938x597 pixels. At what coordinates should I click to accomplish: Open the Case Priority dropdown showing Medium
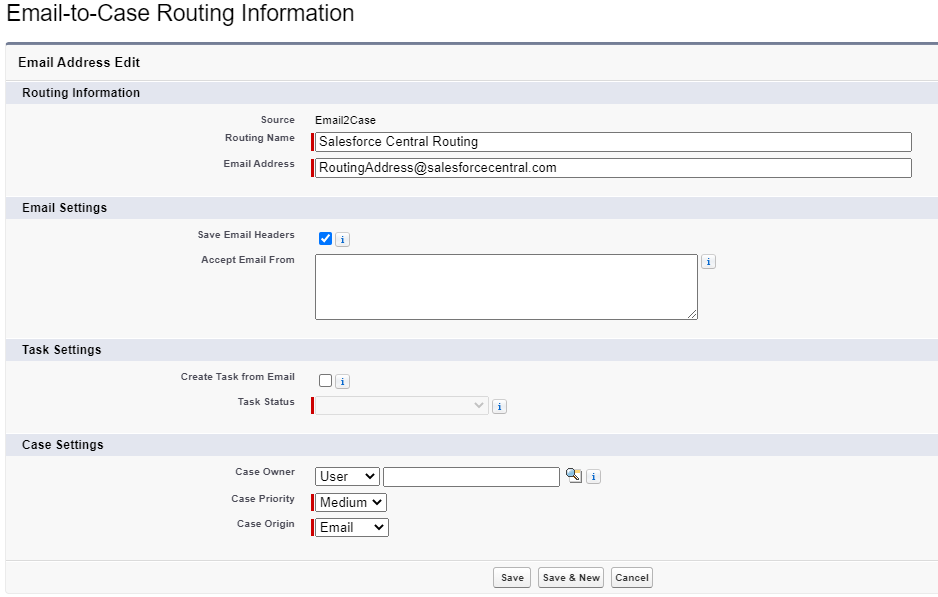[348, 502]
